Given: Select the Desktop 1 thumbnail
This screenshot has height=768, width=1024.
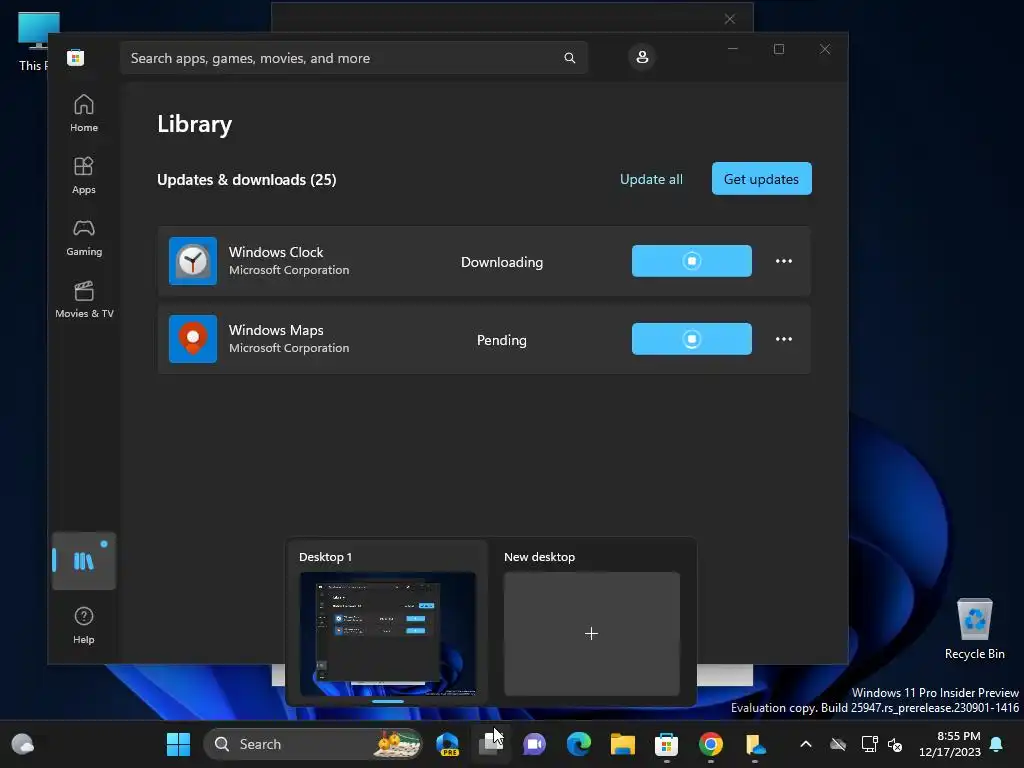Looking at the screenshot, I should click(x=387, y=633).
